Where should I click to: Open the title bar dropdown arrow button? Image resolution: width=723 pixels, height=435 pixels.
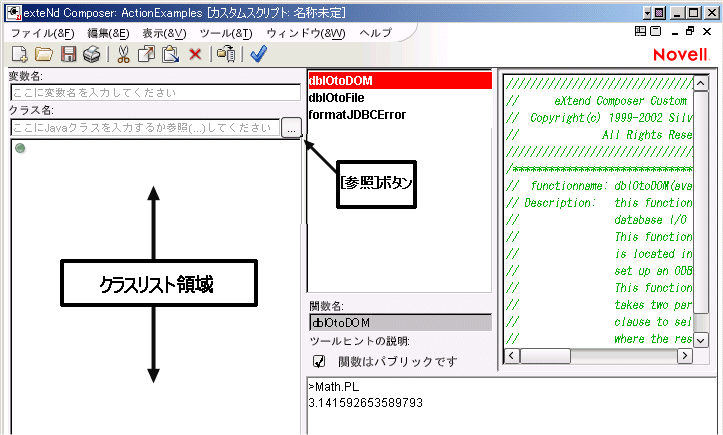pos(647,13)
